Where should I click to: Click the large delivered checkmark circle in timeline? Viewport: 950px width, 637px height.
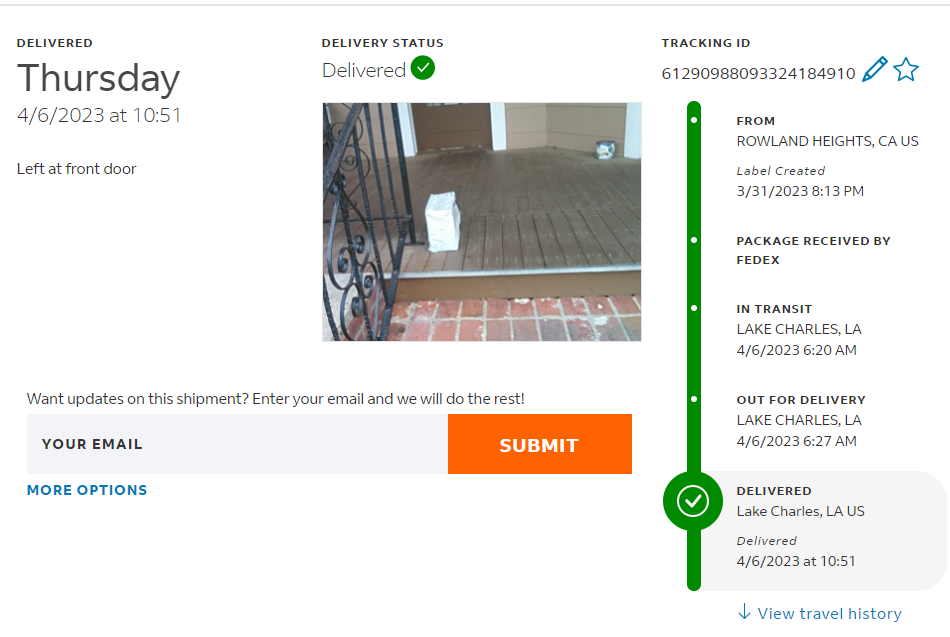click(x=693, y=501)
